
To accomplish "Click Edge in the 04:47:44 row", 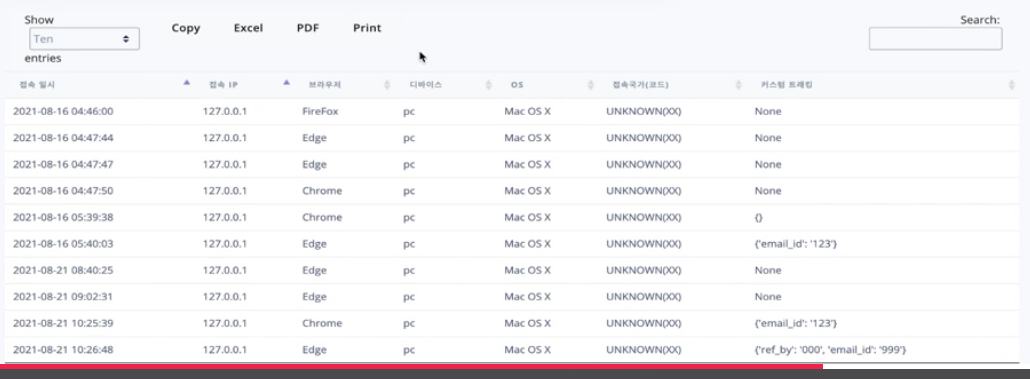I will pos(314,138).
